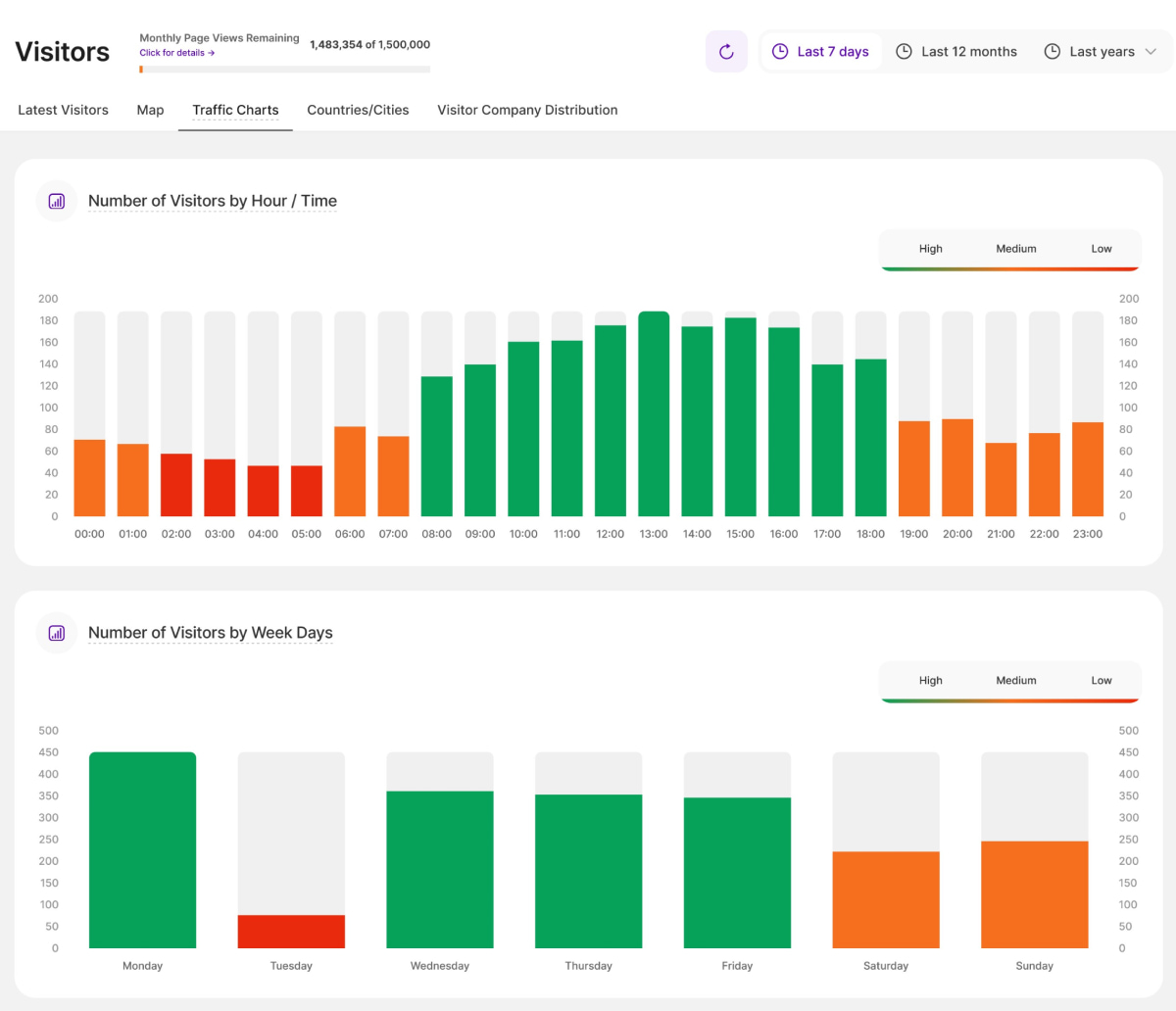Click the clock icon in Last 7 days
The height and width of the screenshot is (1011, 1176).
click(x=780, y=52)
